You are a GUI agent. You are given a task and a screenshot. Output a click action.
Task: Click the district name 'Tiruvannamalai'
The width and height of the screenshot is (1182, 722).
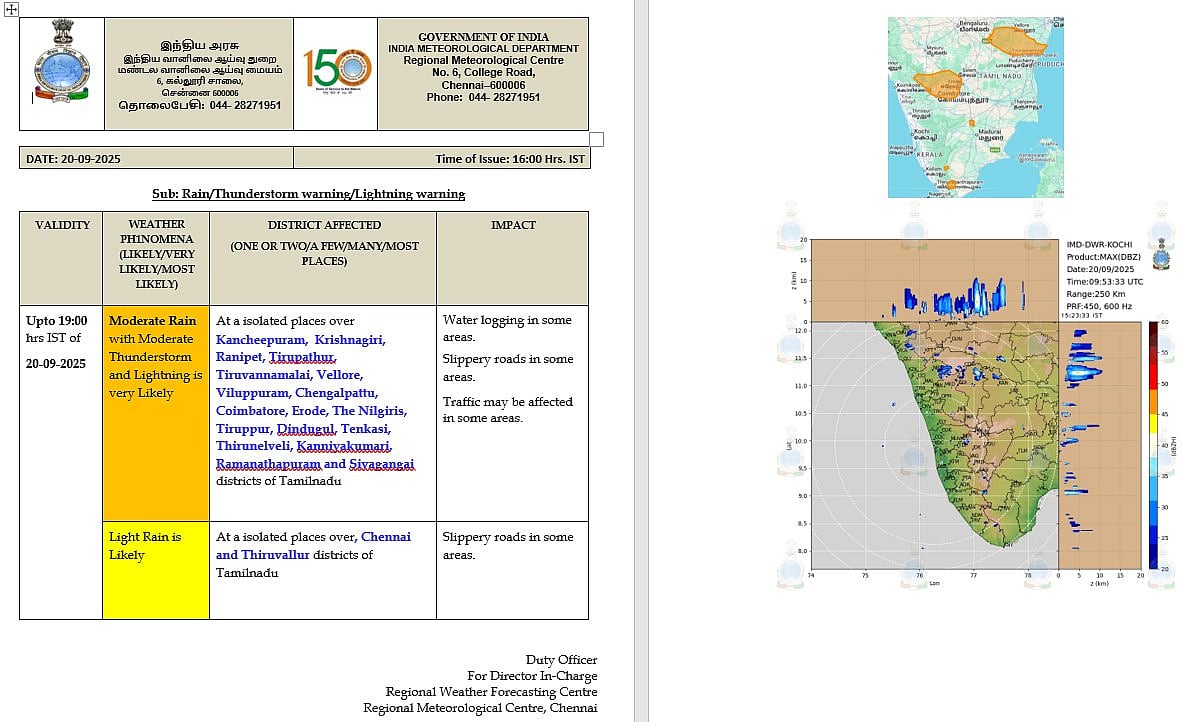pyautogui.click(x=263, y=375)
